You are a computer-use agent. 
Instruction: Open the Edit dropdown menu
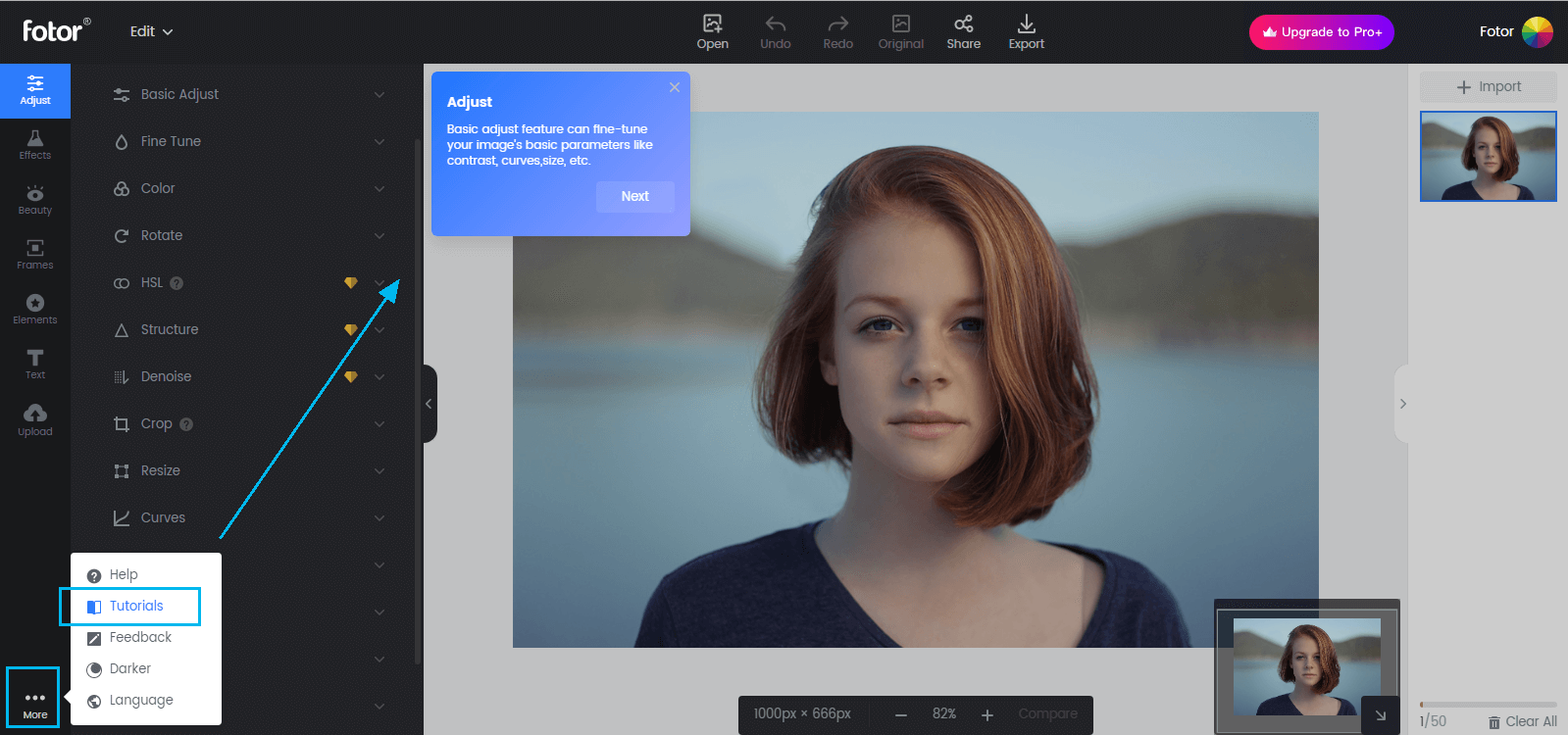click(x=151, y=31)
